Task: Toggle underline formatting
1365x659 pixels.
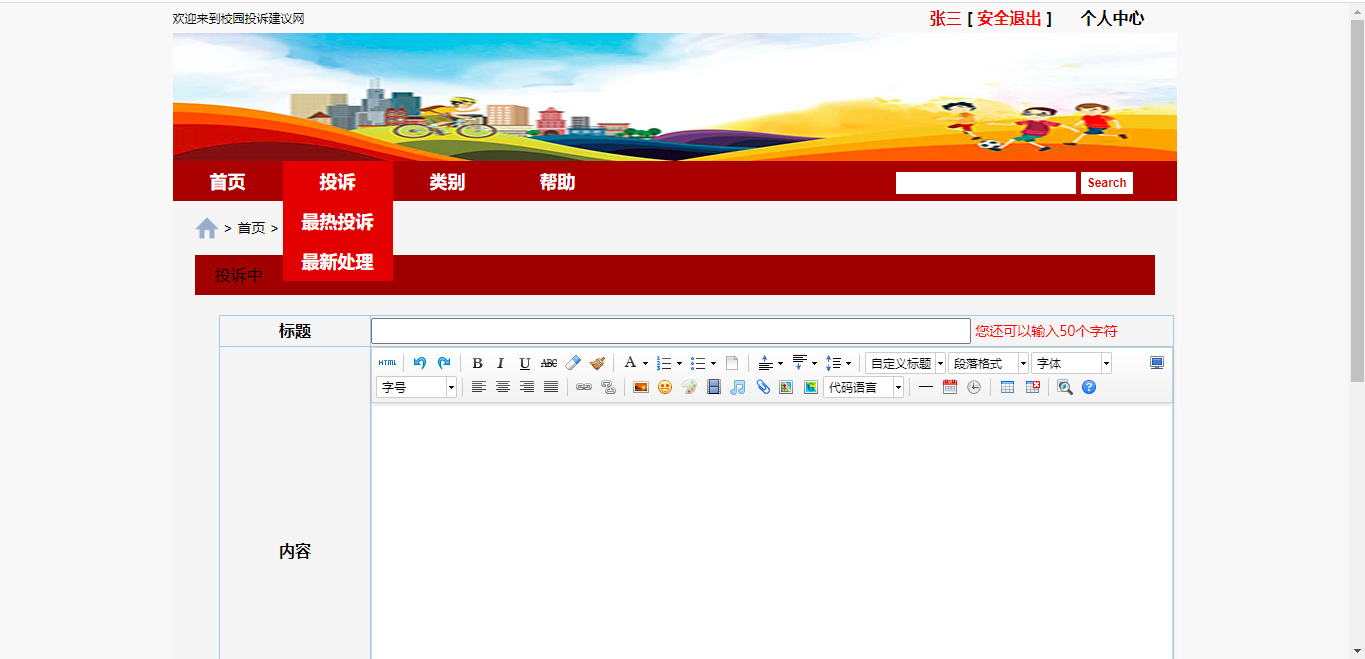Action: tap(525, 363)
